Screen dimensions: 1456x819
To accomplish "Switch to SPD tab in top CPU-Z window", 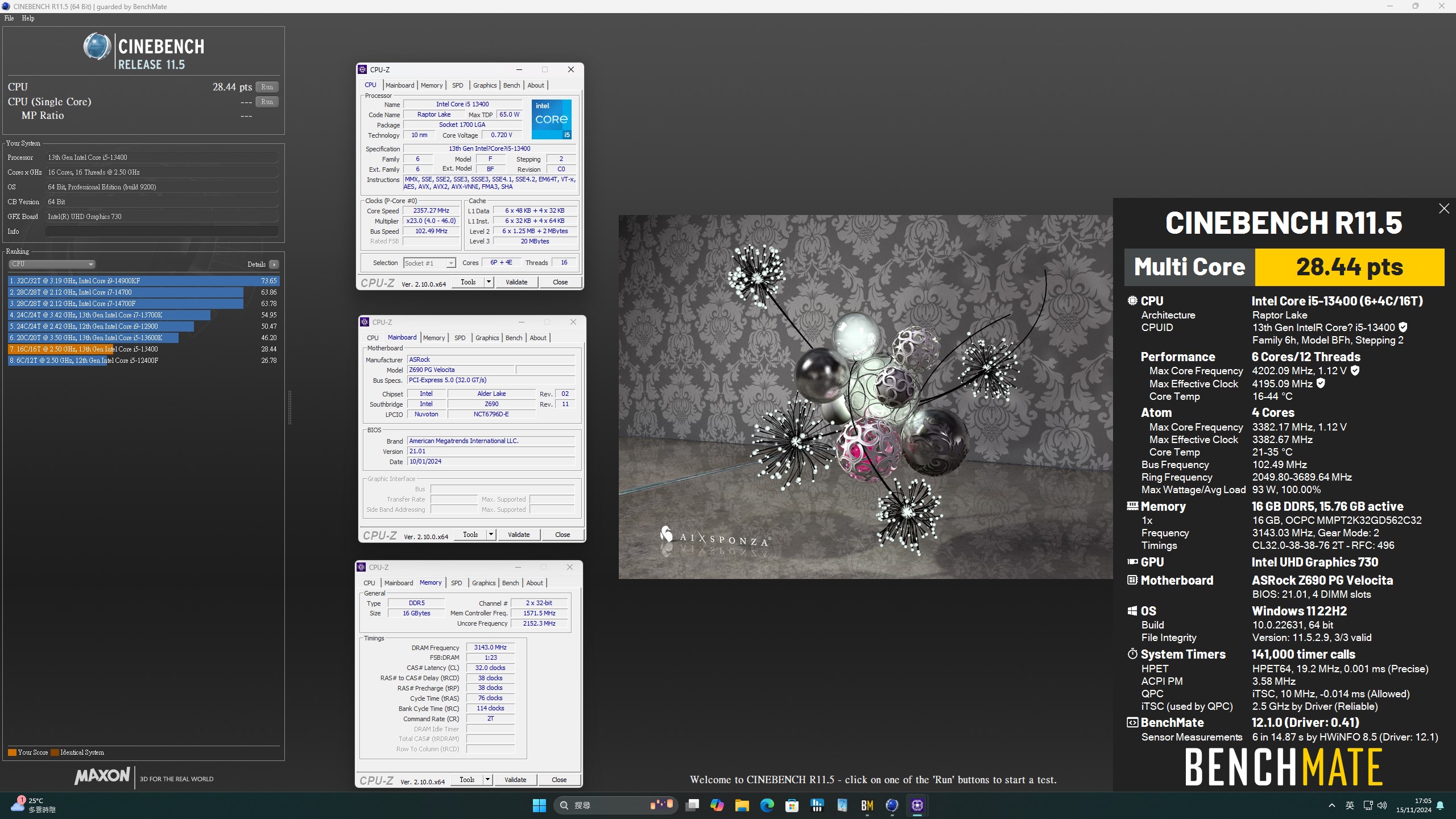I will (457, 85).
